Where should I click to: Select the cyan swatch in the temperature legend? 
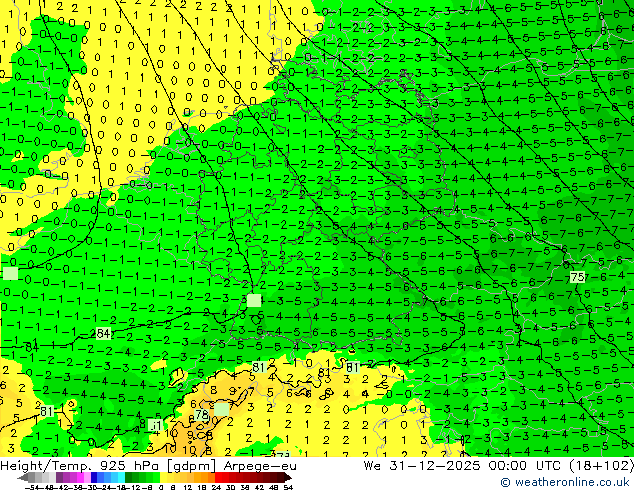[x=121, y=477]
